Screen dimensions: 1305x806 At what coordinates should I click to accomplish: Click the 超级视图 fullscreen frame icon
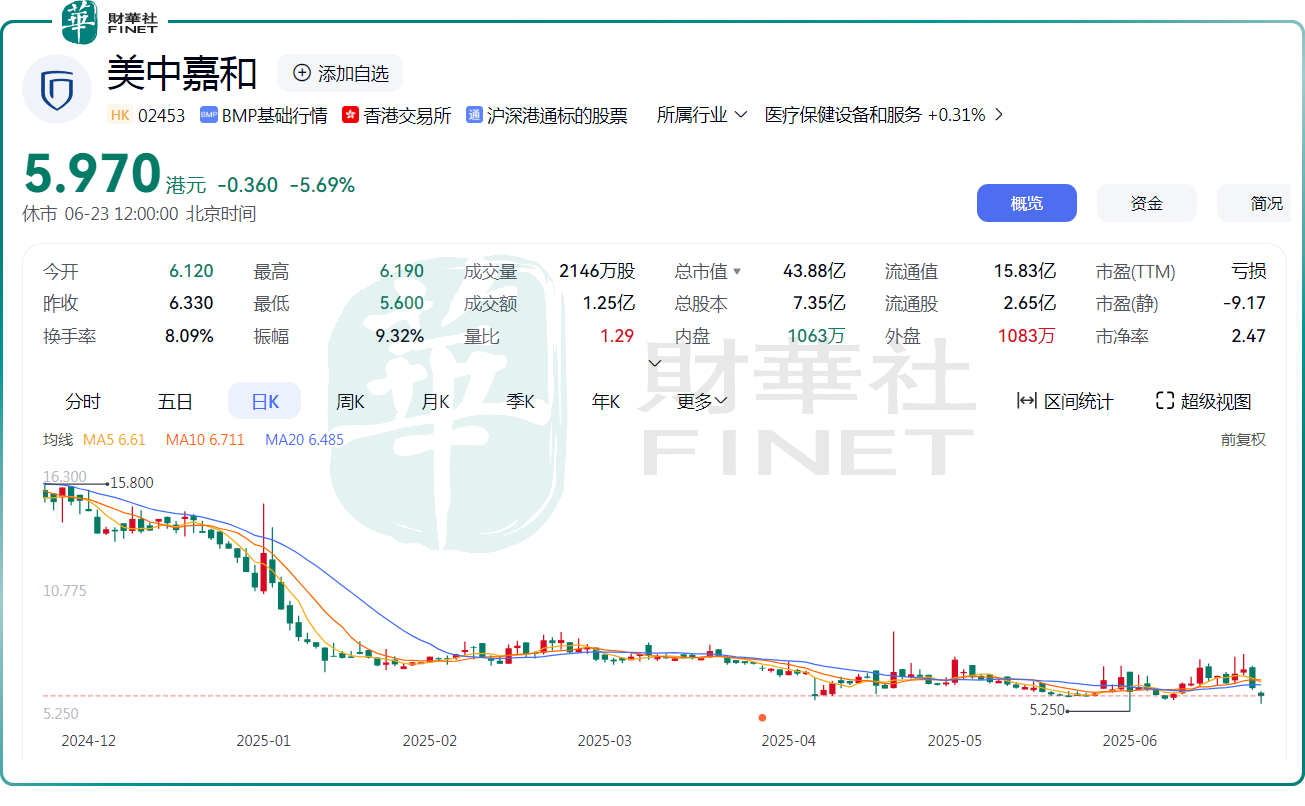pyautogui.click(x=1164, y=401)
